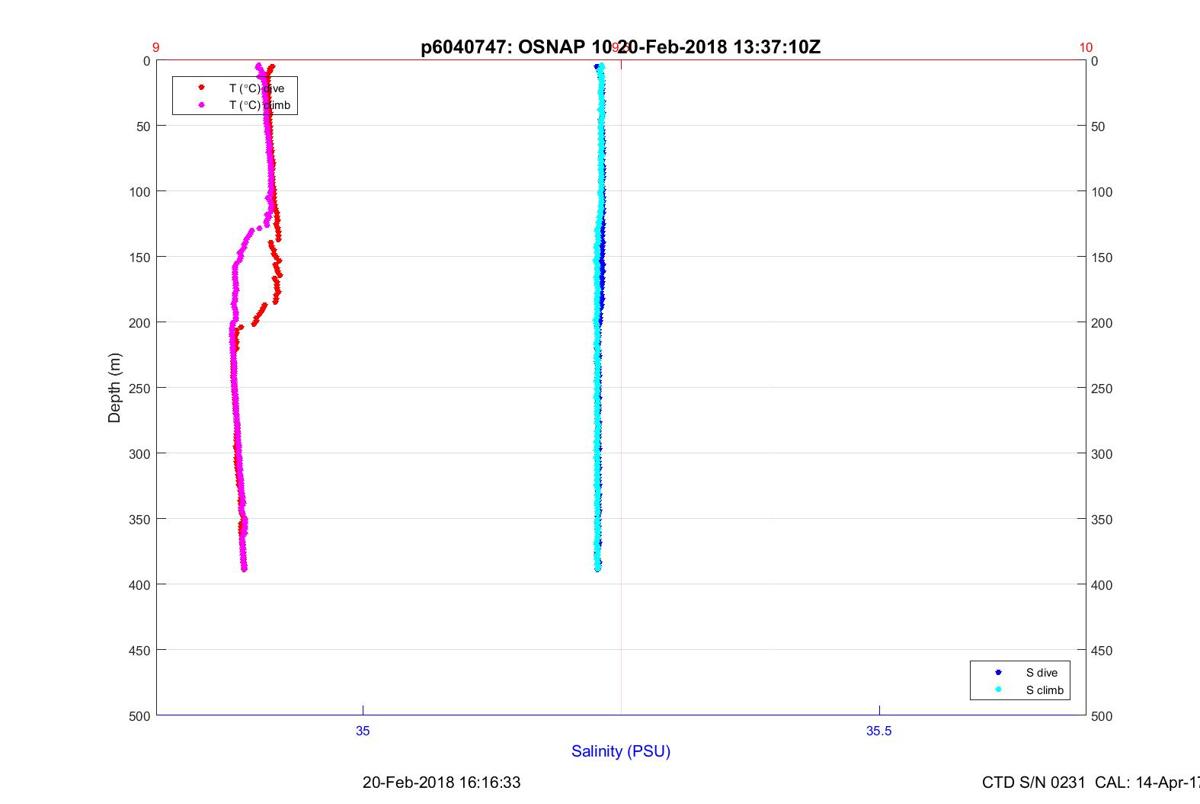Click the 150 tick on left depth axis
Image resolution: width=1200 pixels, height=804 pixels.
(141, 257)
